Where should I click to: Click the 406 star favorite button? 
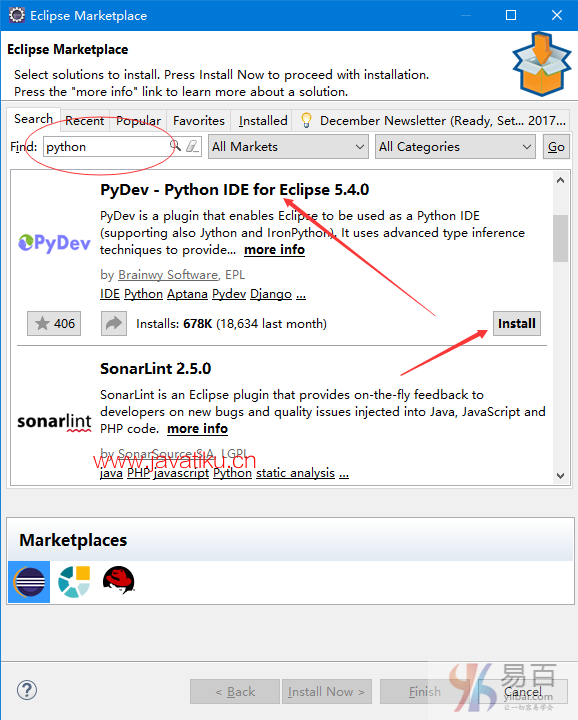pos(54,324)
